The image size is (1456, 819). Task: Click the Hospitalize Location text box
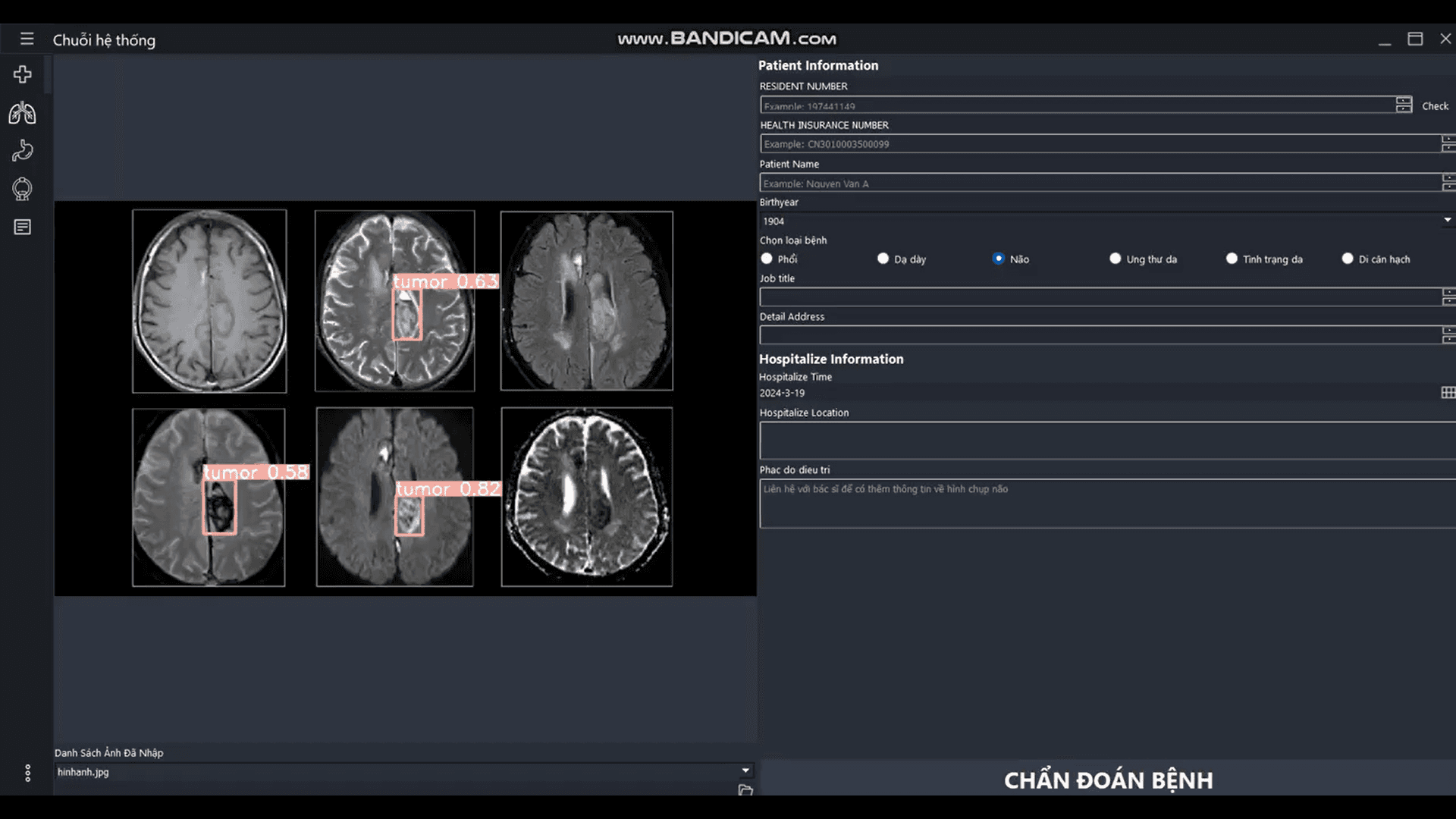[x=1107, y=440]
